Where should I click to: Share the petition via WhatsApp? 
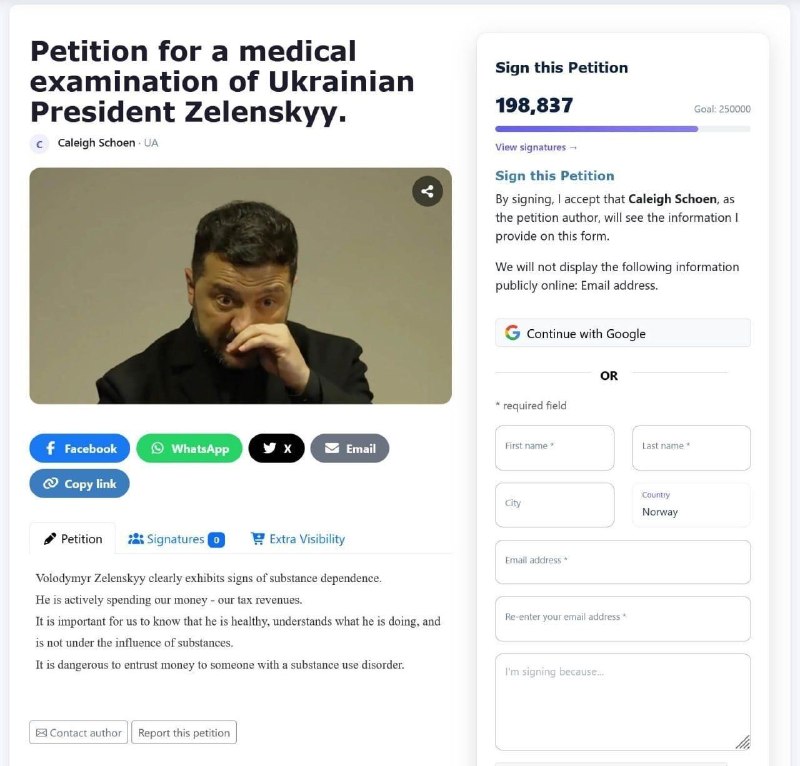point(189,448)
